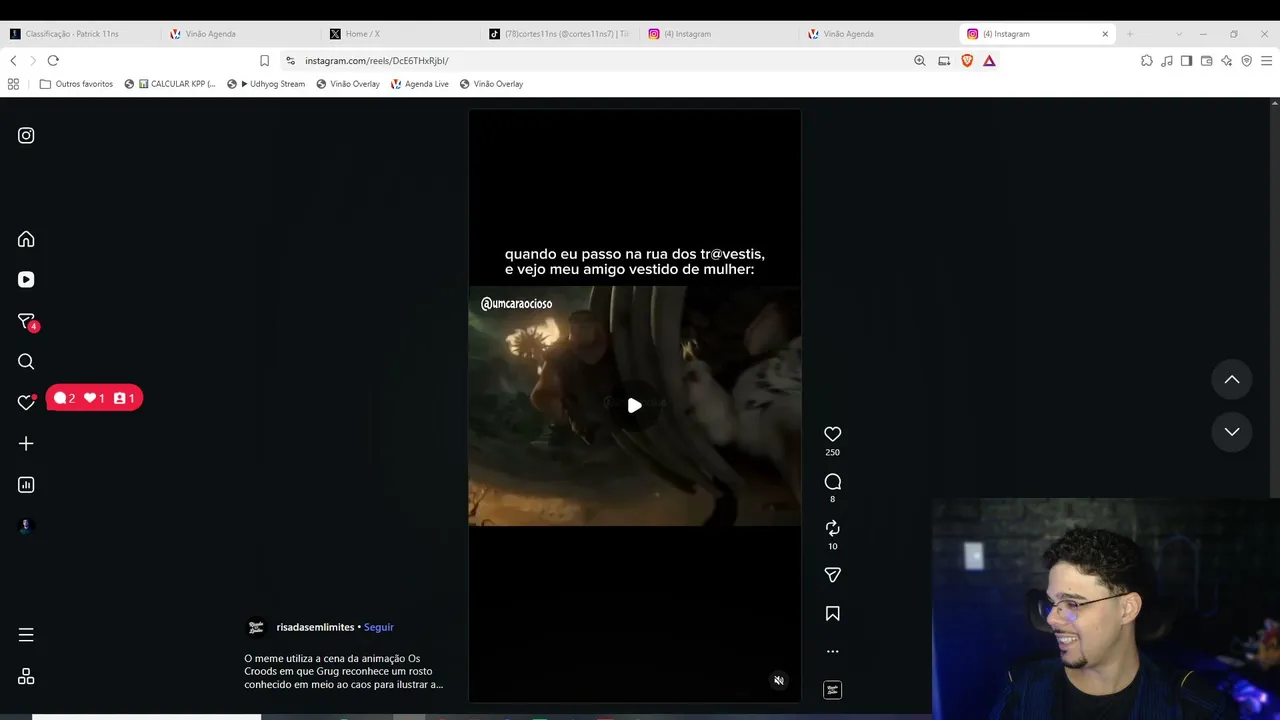The image size is (1280, 720).
Task: Open the dashboard chart icon in sidebar
Action: [26, 485]
